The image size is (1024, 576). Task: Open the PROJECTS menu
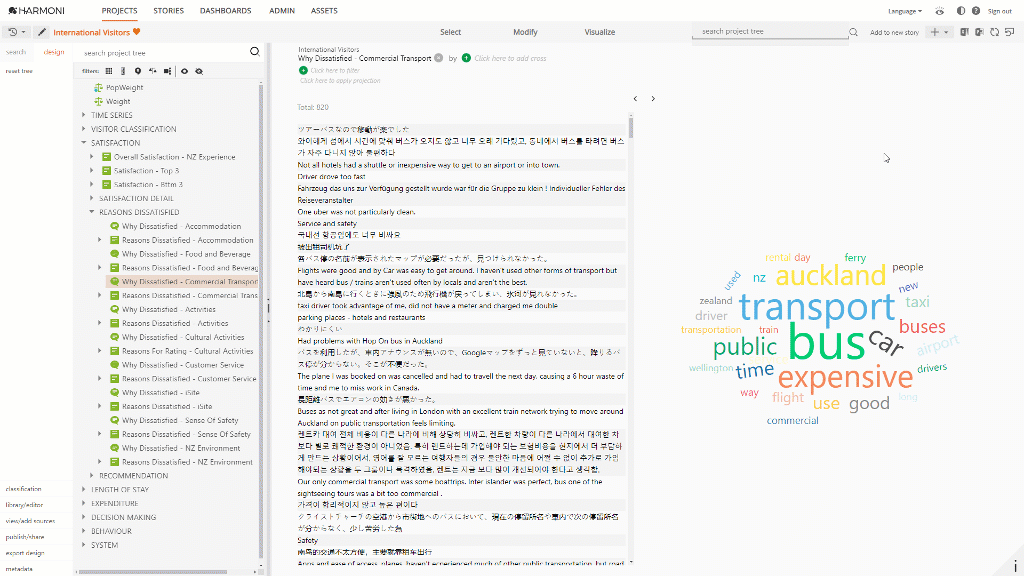120,11
